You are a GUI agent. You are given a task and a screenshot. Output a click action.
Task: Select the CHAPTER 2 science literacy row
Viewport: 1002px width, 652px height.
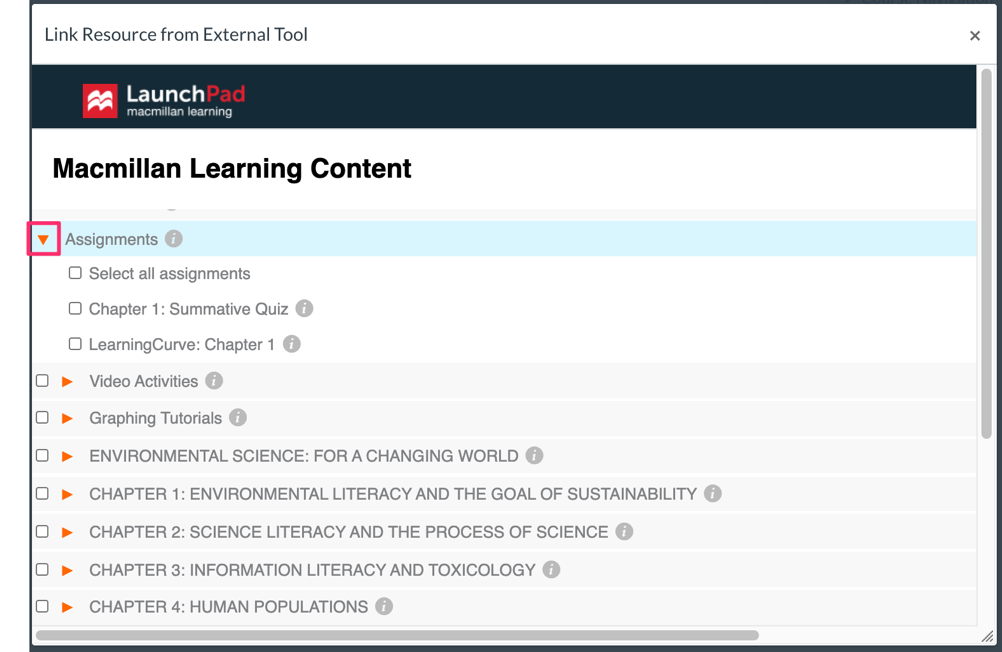pyautogui.click(x=350, y=531)
